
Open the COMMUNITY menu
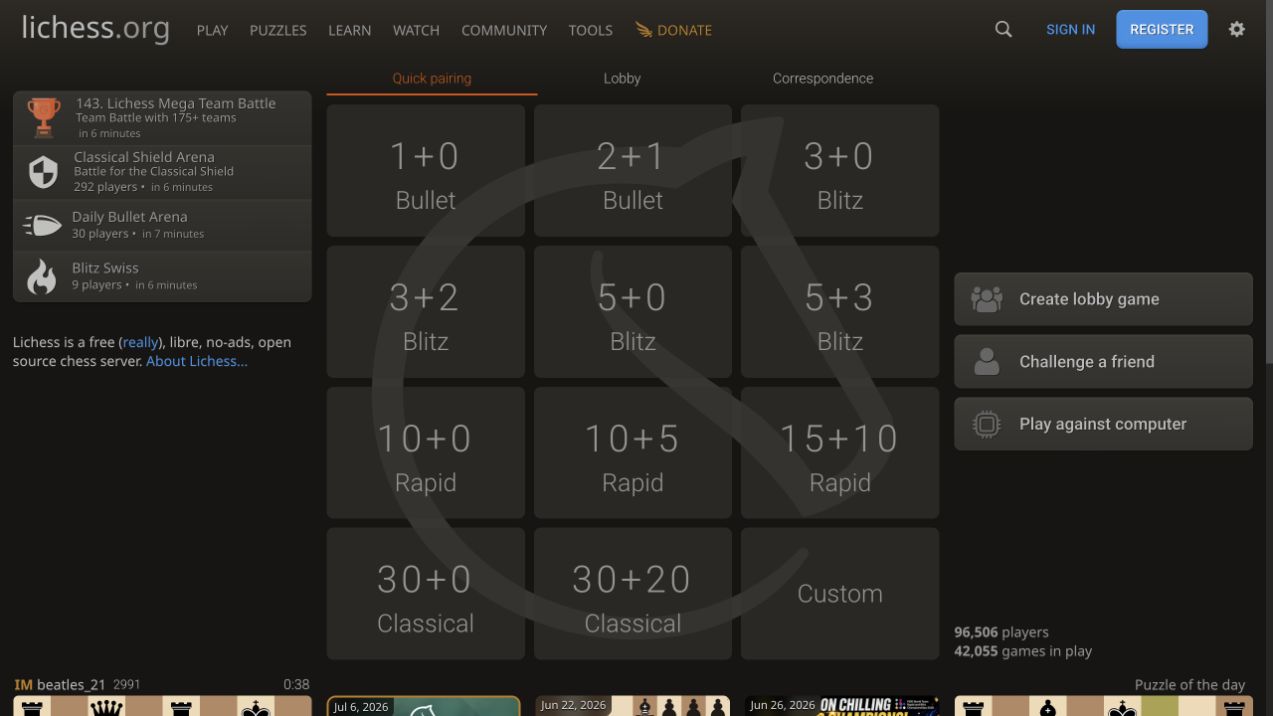(504, 30)
